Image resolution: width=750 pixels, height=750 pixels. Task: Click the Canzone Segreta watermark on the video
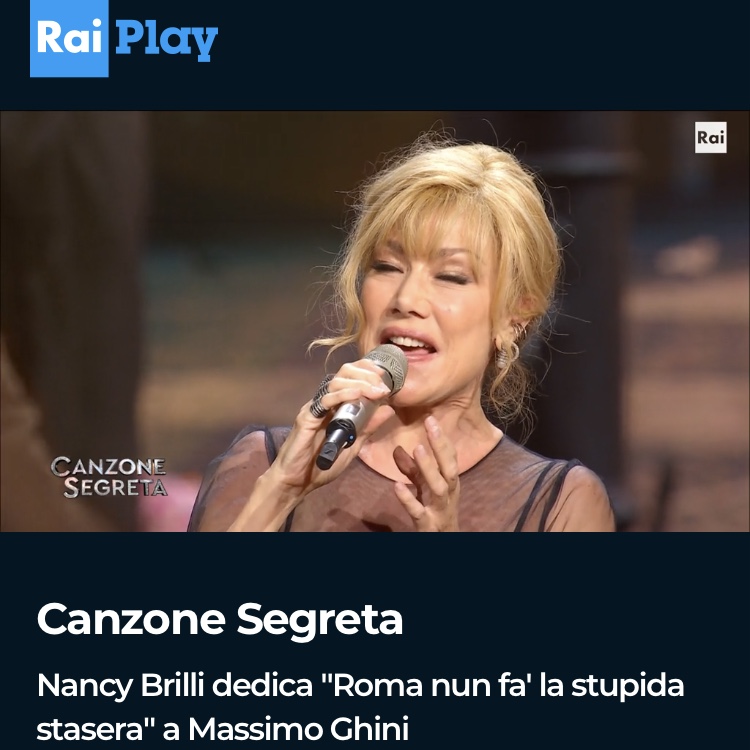(109, 477)
